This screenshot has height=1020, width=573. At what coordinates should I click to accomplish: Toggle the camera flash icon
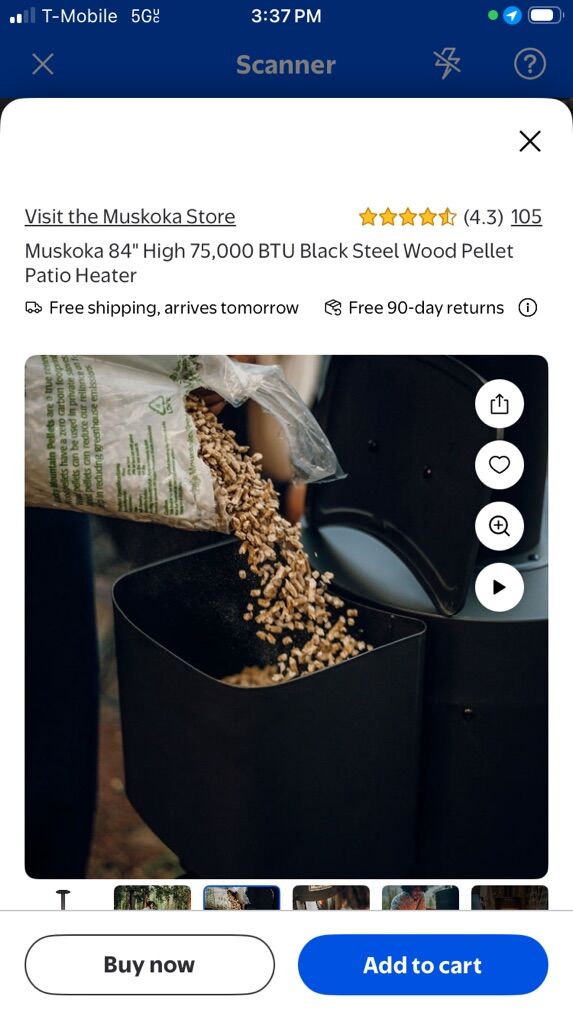(x=447, y=64)
